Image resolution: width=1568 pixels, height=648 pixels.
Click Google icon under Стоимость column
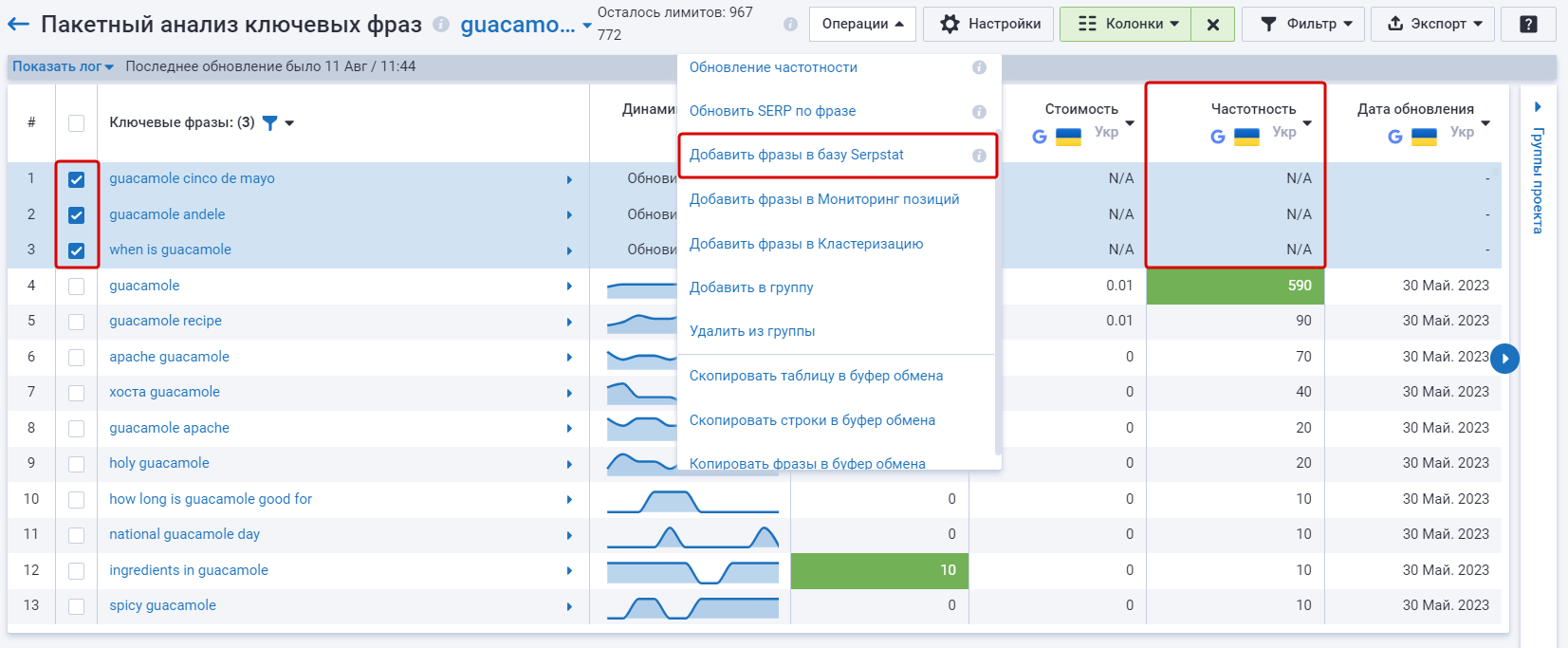(x=1040, y=137)
